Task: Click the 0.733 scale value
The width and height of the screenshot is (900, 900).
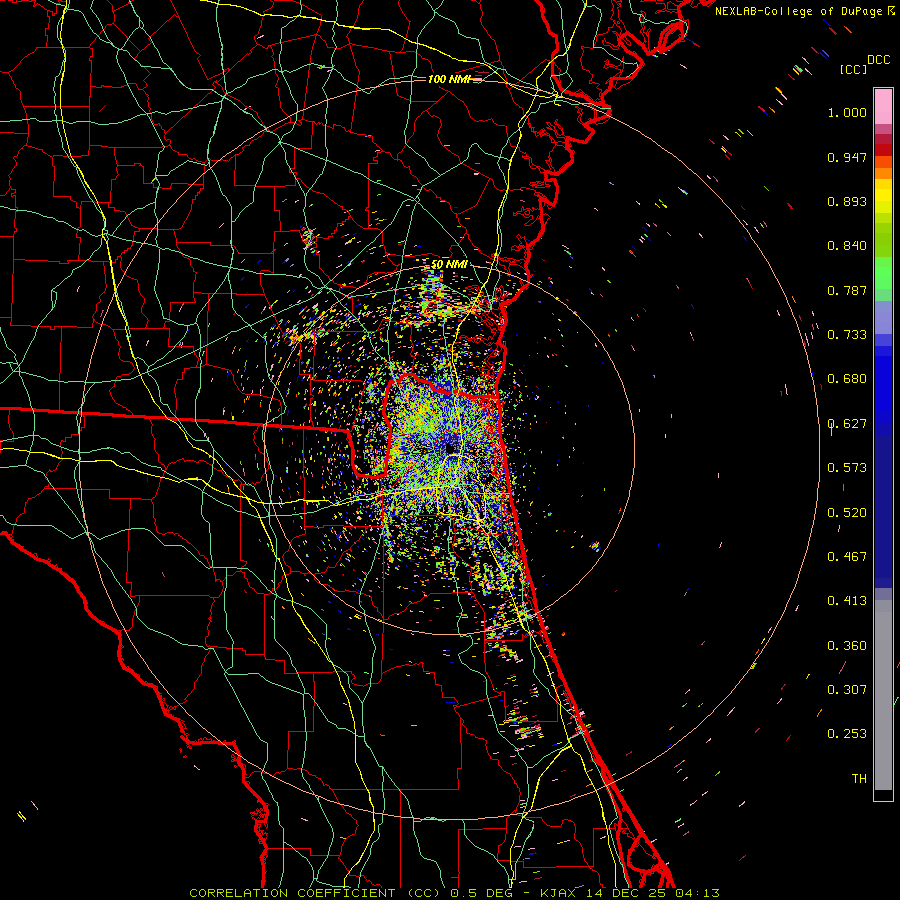Action: 847,335
